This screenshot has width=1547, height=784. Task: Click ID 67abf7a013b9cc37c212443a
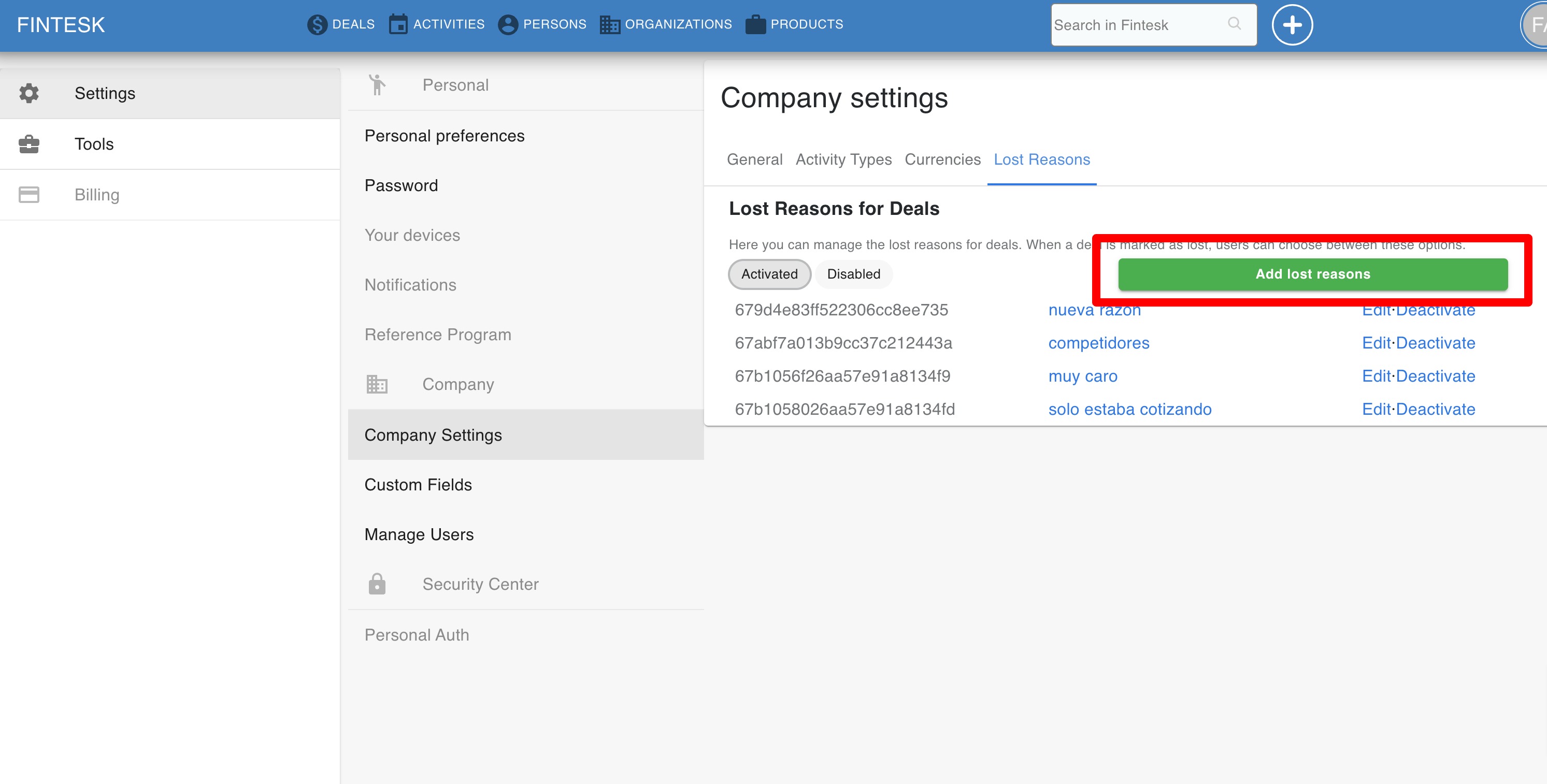click(843, 343)
